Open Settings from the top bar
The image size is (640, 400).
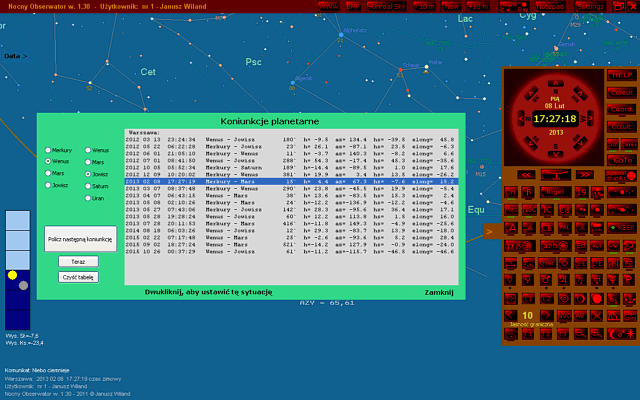[590, 6]
